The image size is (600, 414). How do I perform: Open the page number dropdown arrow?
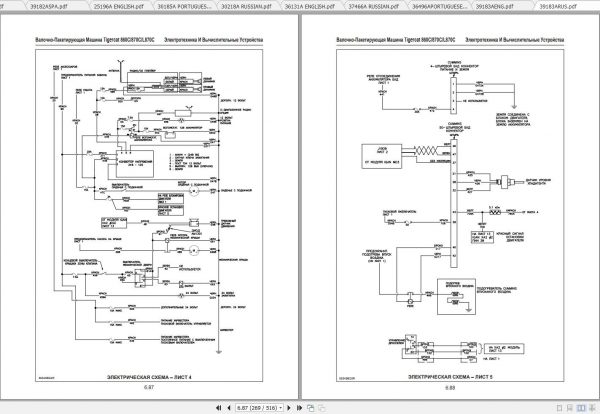click(x=281, y=408)
